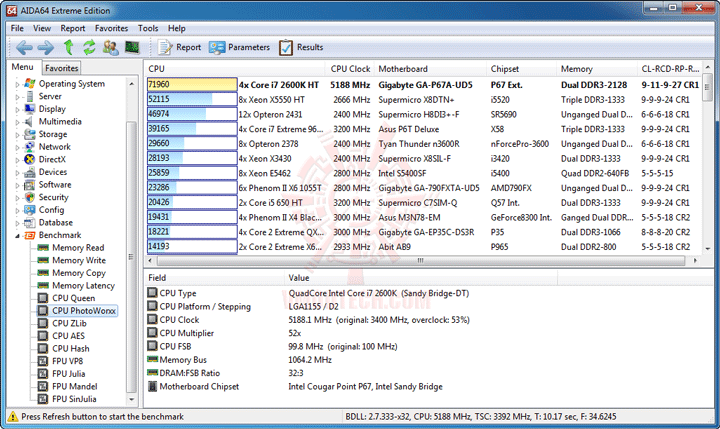Collapse the Benchmark tree node
The height and width of the screenshot is (429, 720).
click(x=17, y=236)
